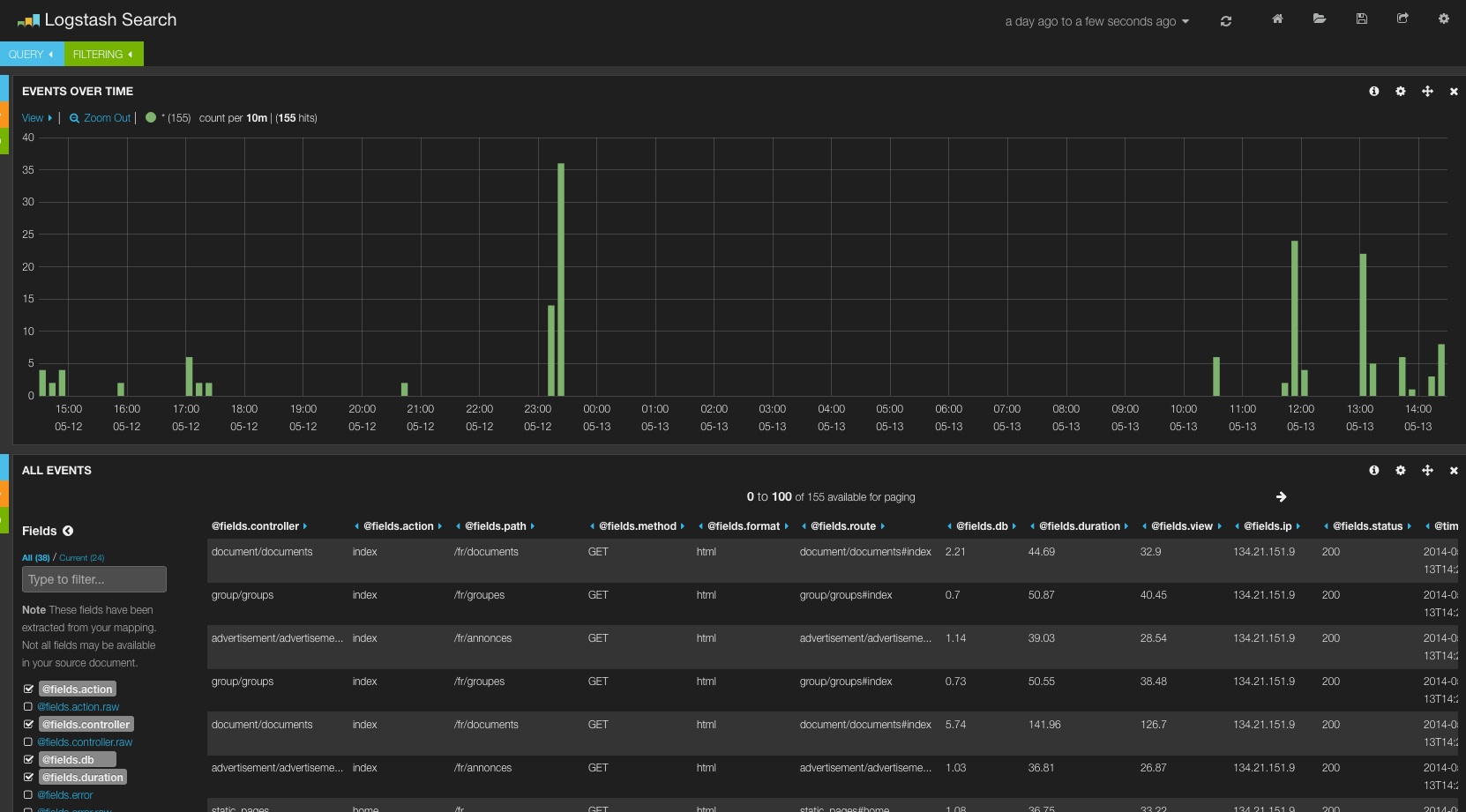Move @fields.controller column right arrow
Screen dimensions: 1466x812
pos(305,526)
